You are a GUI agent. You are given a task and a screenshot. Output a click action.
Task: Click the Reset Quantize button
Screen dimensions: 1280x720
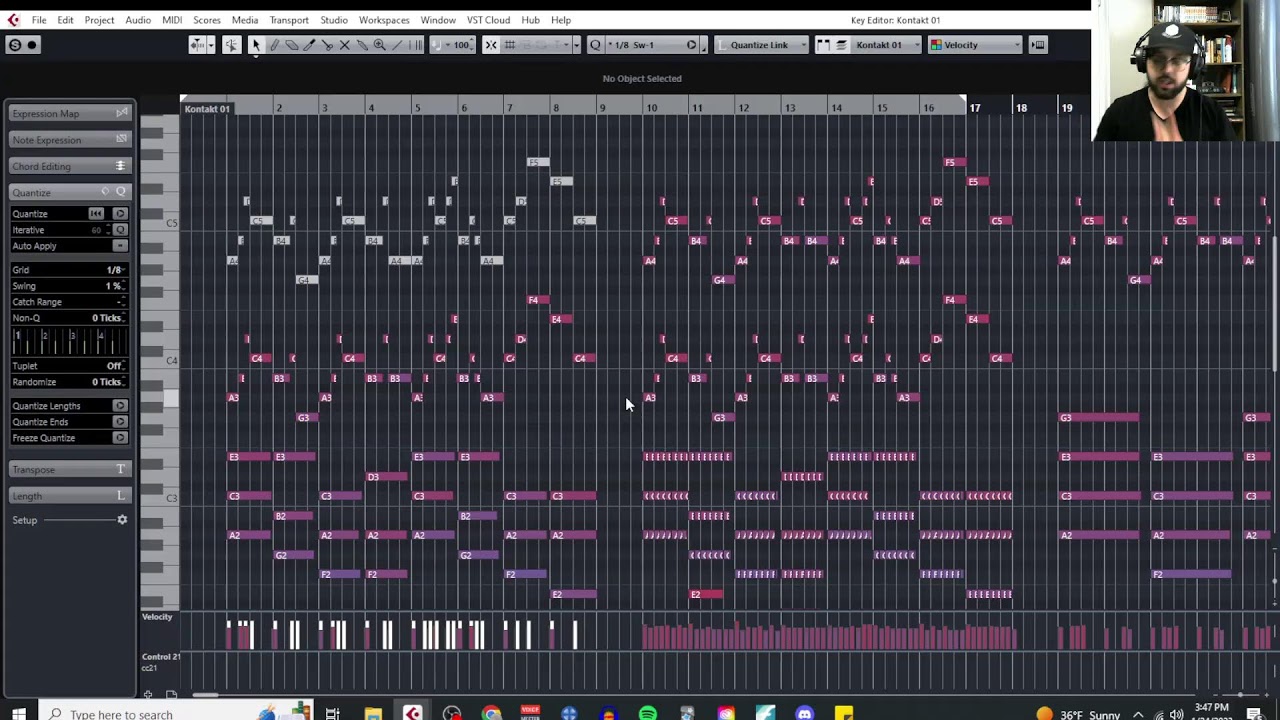[x=95, y=214]
